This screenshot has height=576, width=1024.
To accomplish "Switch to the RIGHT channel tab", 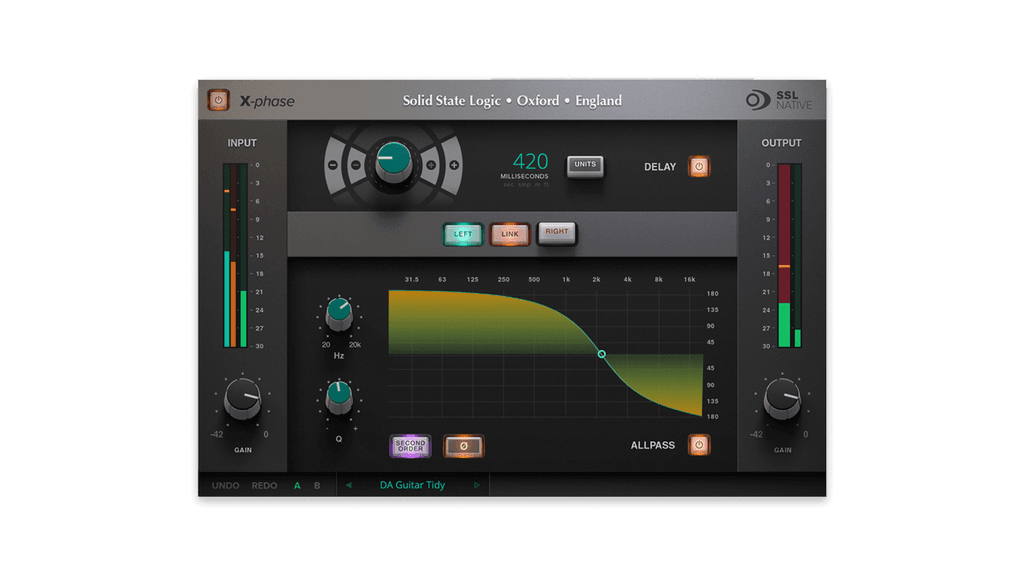I will (x=557, y=233).
